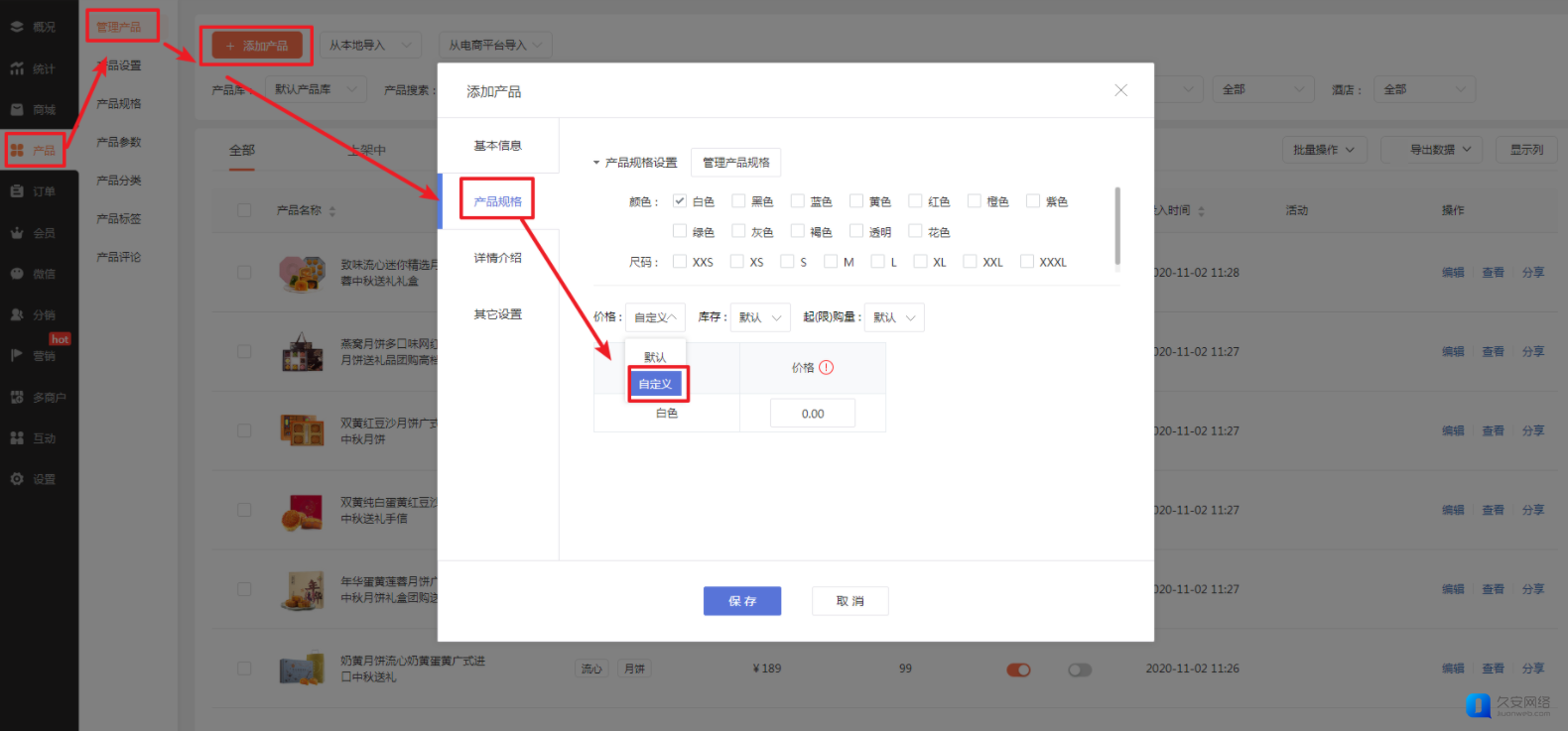Click the dialog's vertical scrollbar
Screen dimensions: 1568x731
click(x=1117, y=226)
